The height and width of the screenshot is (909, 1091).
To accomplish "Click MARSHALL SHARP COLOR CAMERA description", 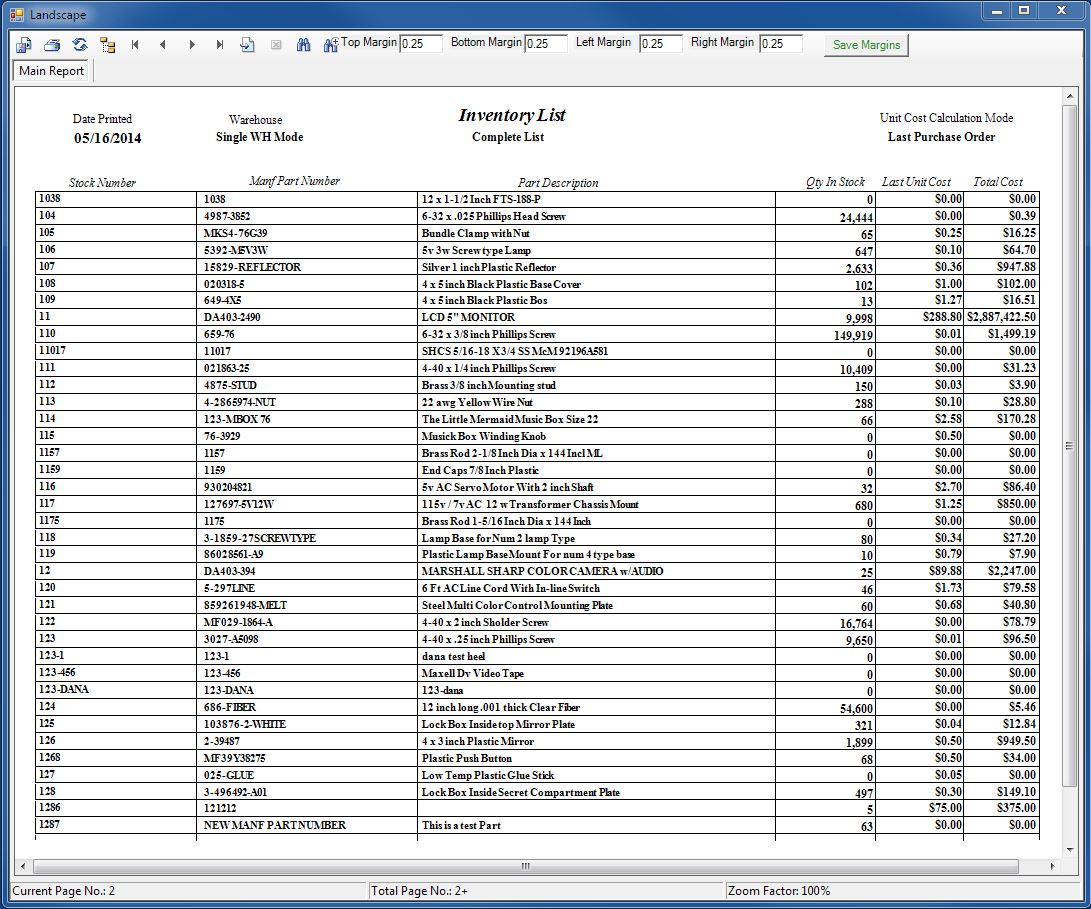I will pos(542,571).
